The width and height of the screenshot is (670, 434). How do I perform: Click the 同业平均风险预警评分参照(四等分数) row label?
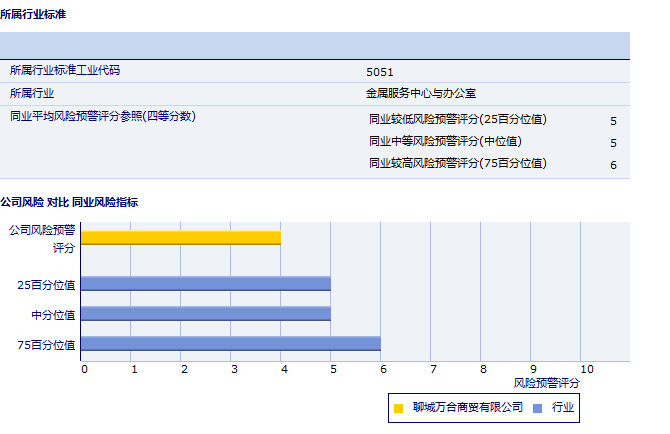point(101,116)
